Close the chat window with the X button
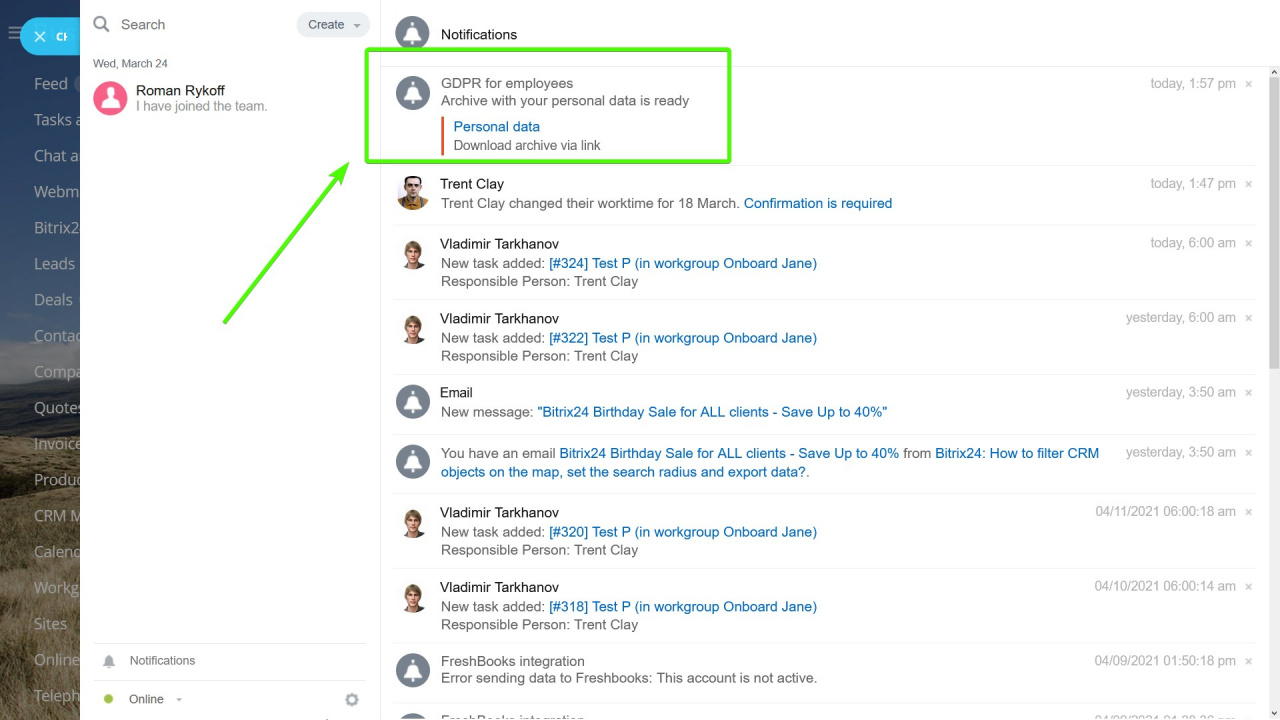This screenshot has height=720, width=1280. 40,36
